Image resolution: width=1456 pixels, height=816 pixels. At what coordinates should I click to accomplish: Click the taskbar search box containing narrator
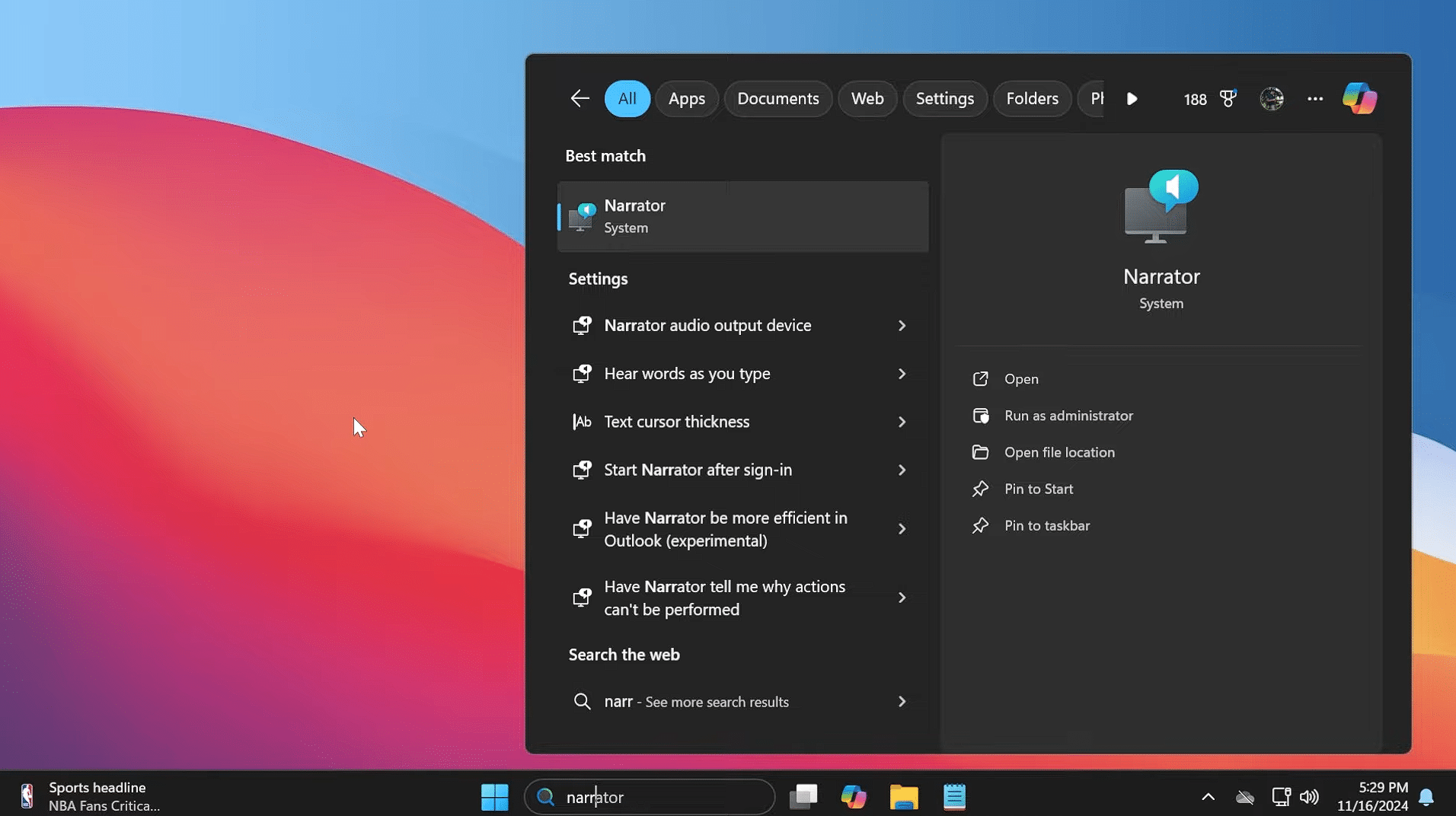(650, 797)
